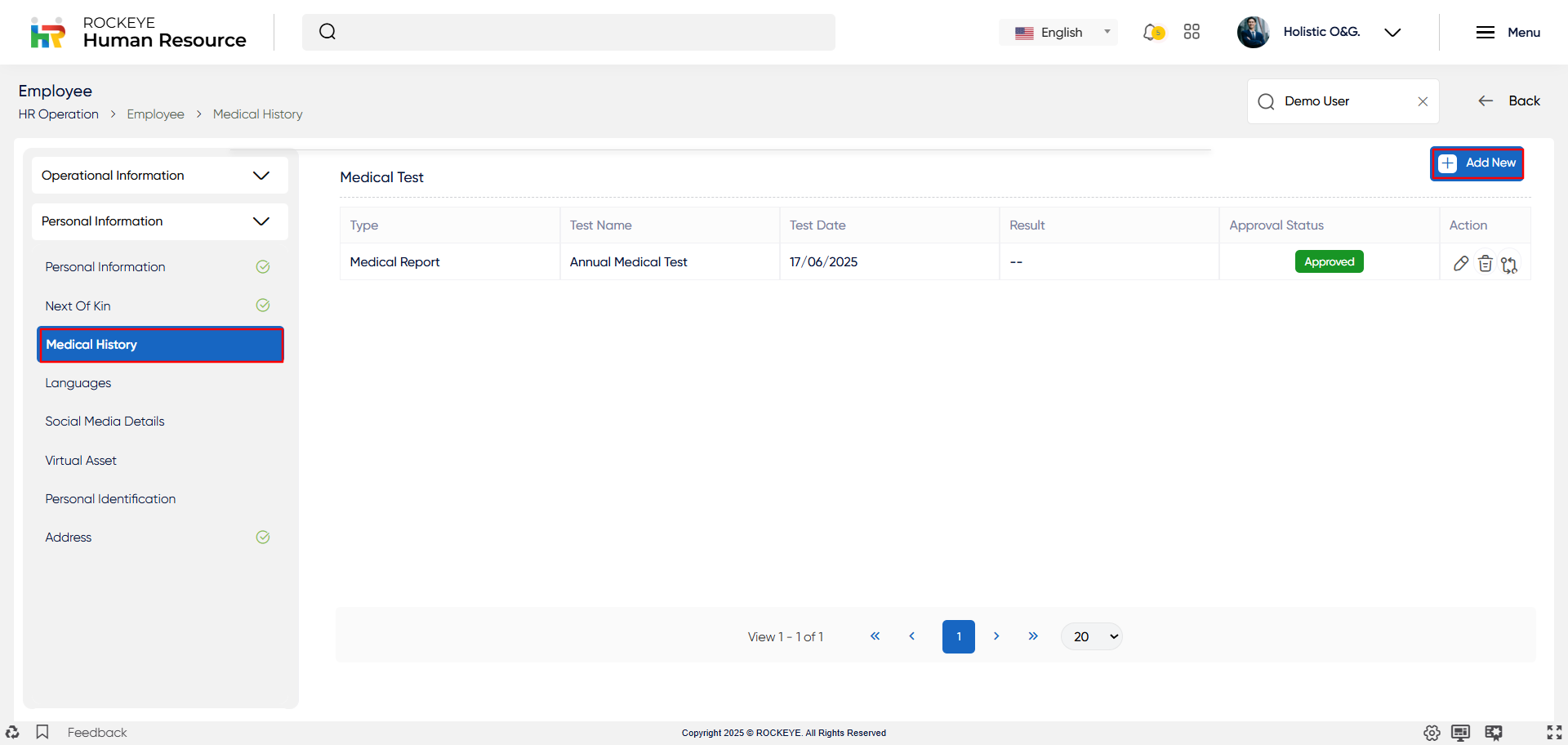Open the workflow history icon for Medical Report
Viewport: 1568px width, 745px height.
click(1509, 265)
